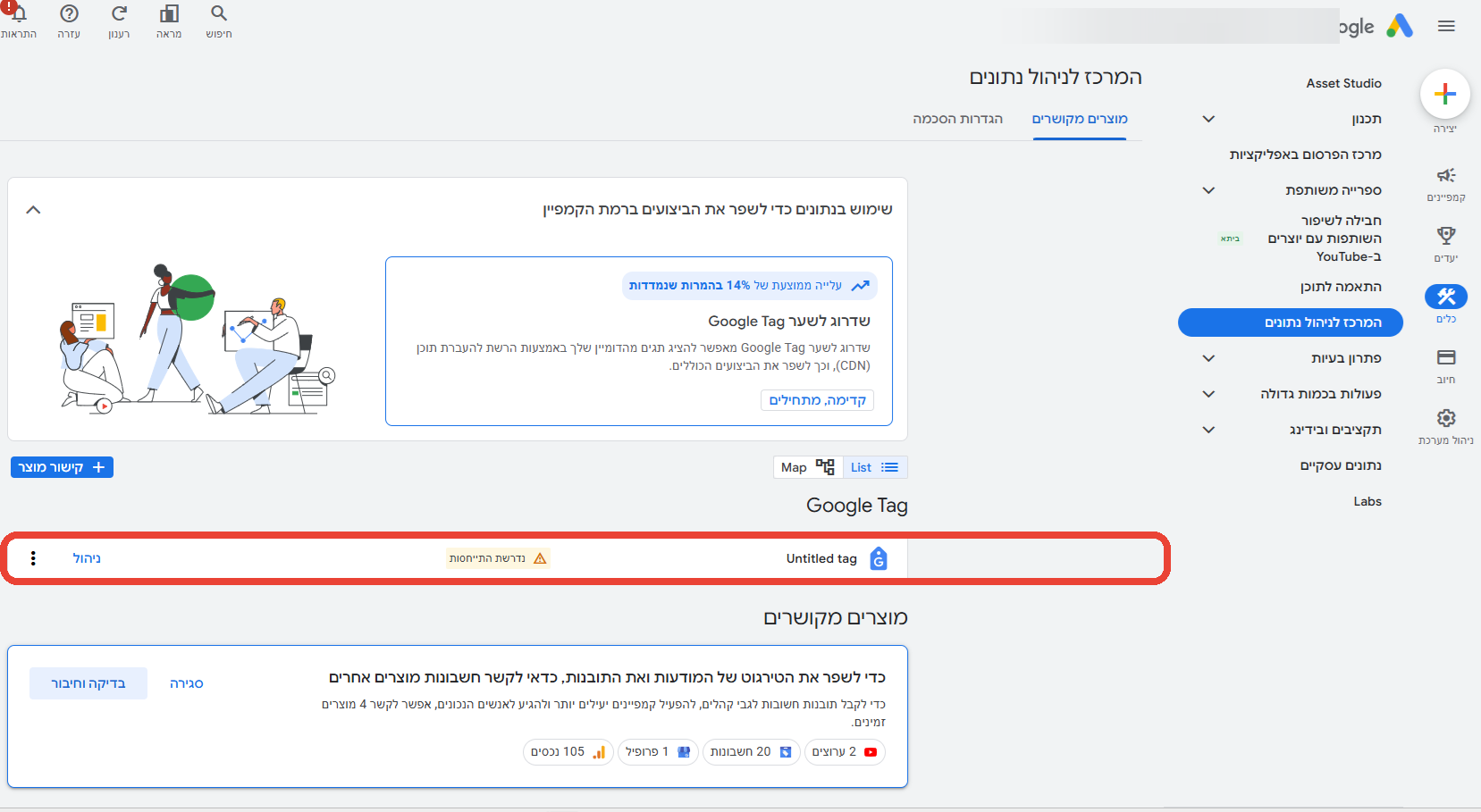
Task: Expand the ספרייה משותפת section
Action: (1208, 190)
